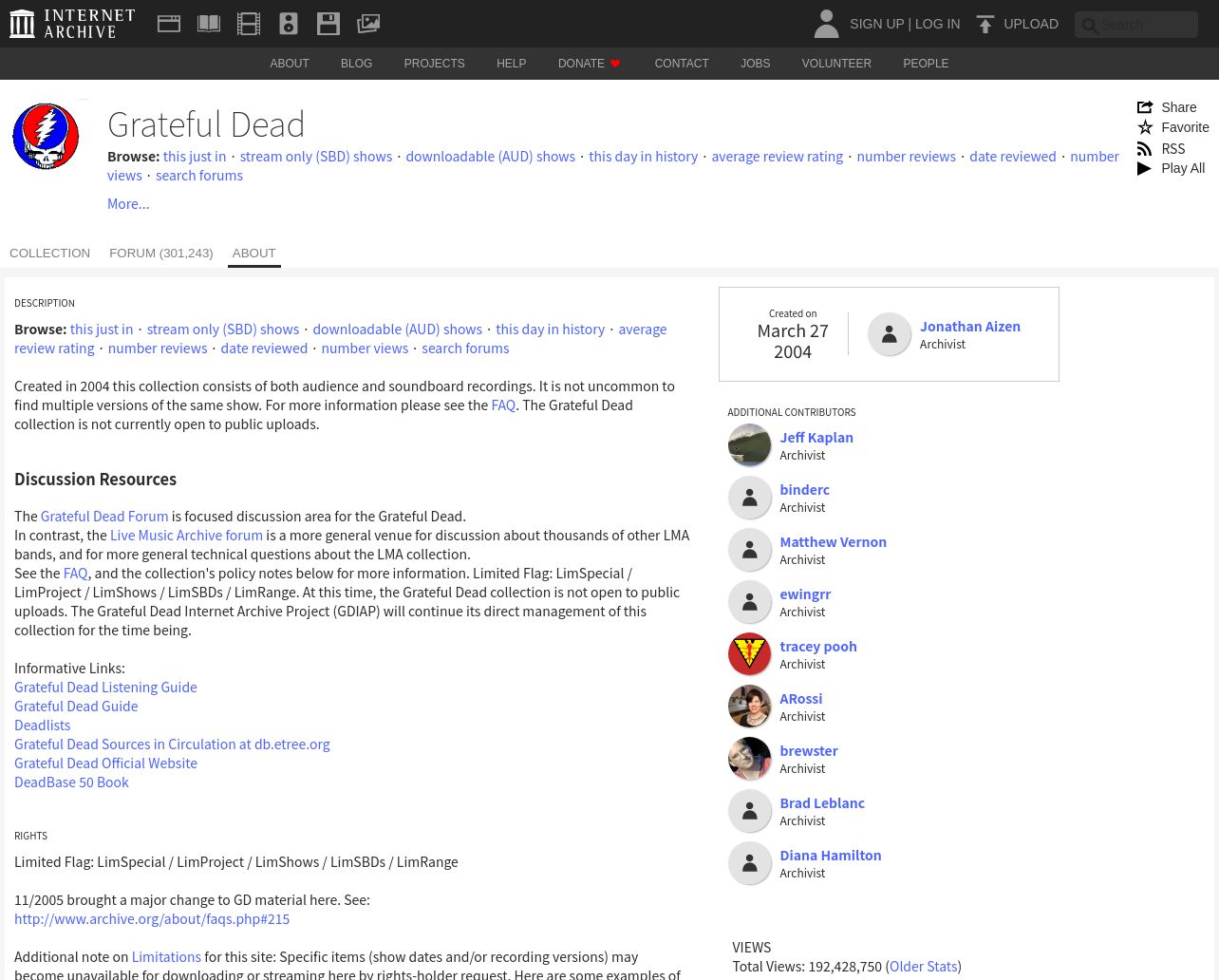Image resolution: width=1219 pixels, height=980 pixels.
Task: Click the RSS feed icon
Action: click(x=1145, y=148)
